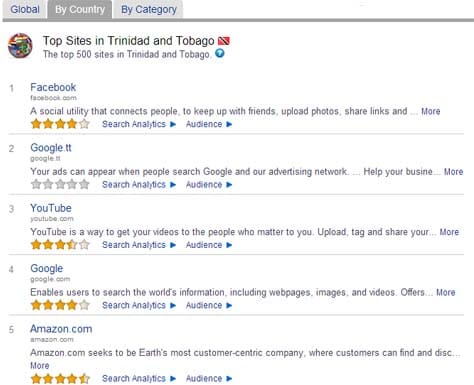The image size is (474, 385).
Task: Expand Search Analytics for Facebook
Action: 139,124
